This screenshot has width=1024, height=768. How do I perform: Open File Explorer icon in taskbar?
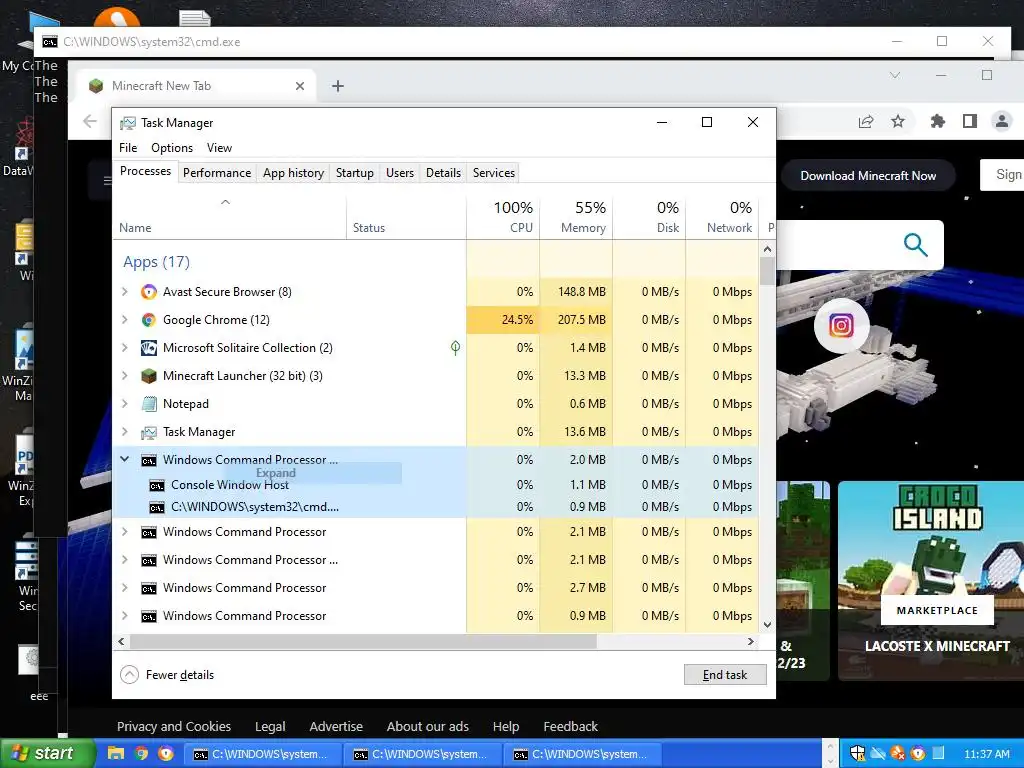116,754
